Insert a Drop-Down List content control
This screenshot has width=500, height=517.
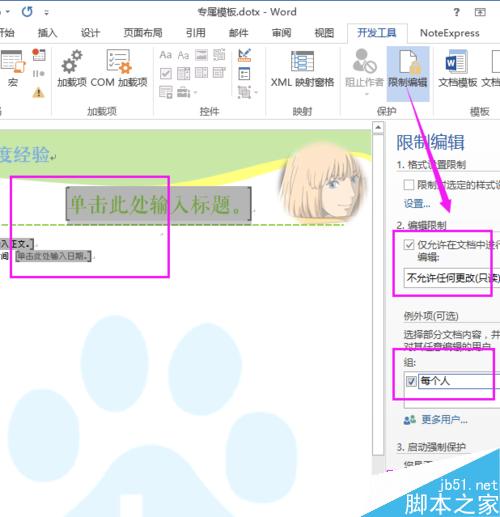[x=201, y=73]
